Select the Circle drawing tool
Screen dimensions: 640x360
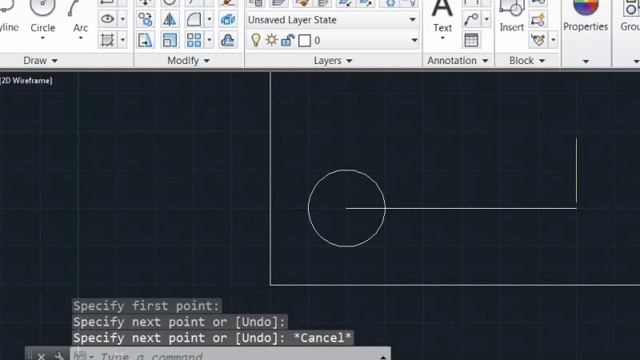click(x=42, y=16)
